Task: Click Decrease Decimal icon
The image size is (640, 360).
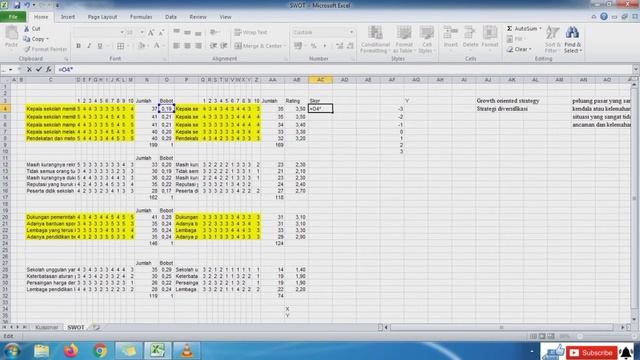Action: click(350, 46)
